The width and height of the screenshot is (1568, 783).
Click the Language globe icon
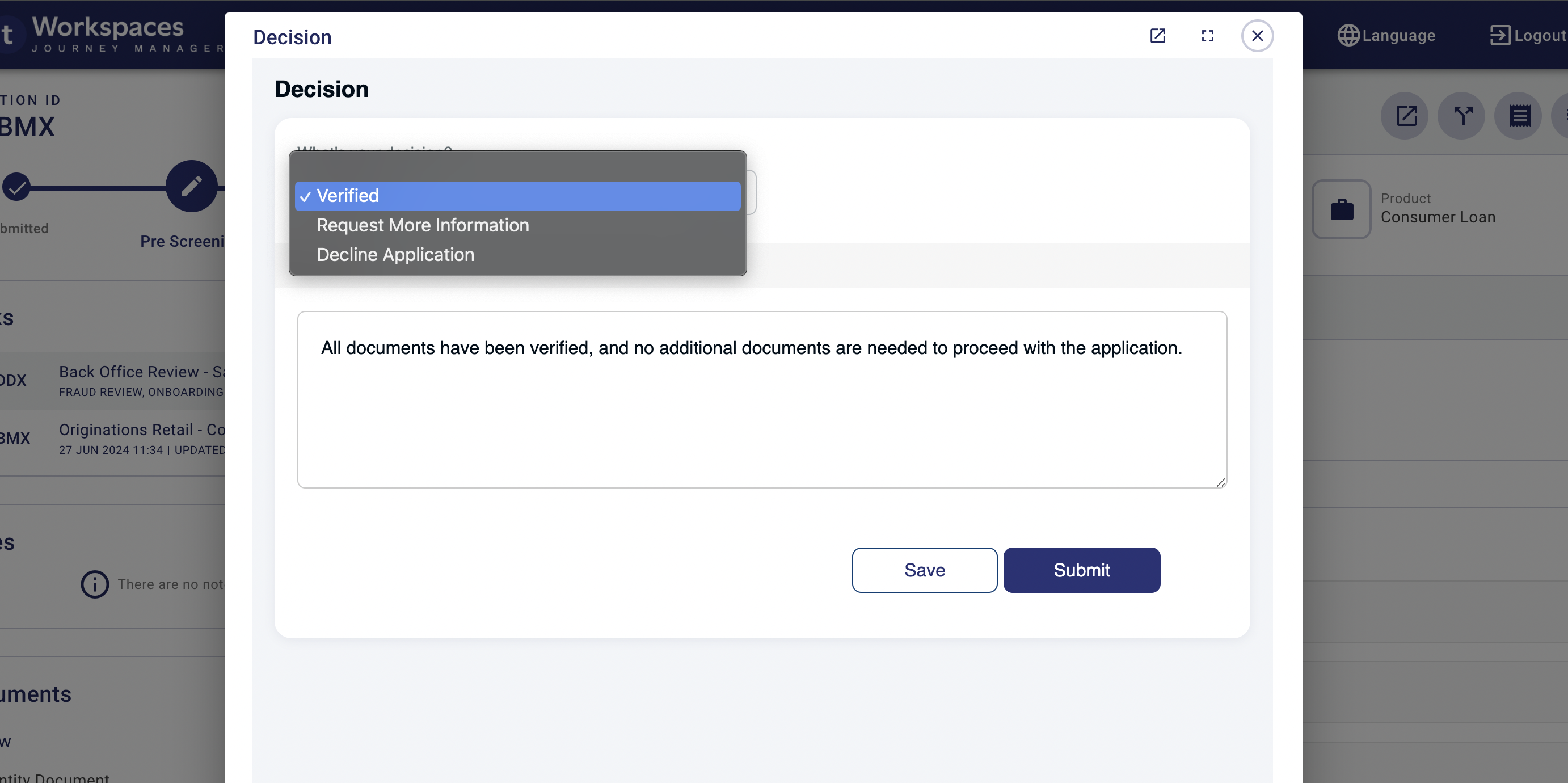(x=1348, y=35)
